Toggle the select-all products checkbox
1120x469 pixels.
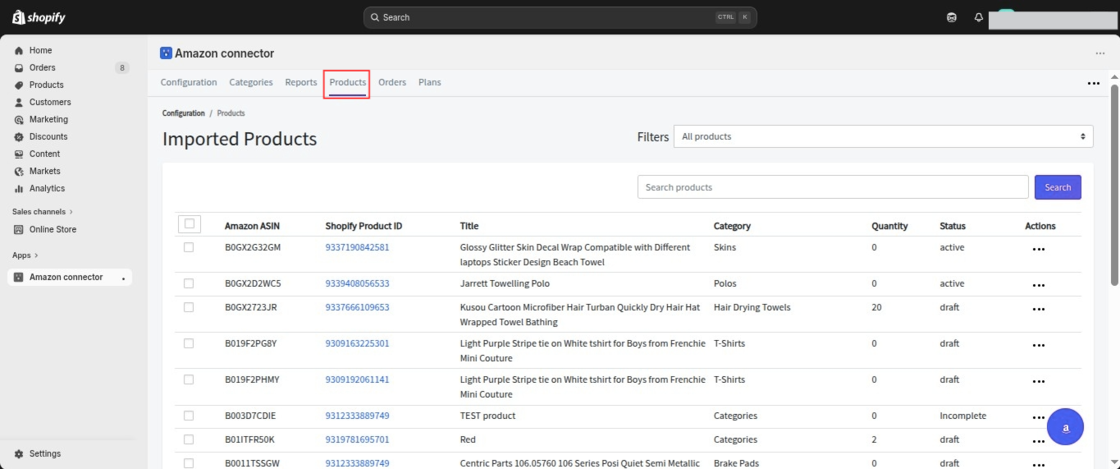(x=190, y=224)
